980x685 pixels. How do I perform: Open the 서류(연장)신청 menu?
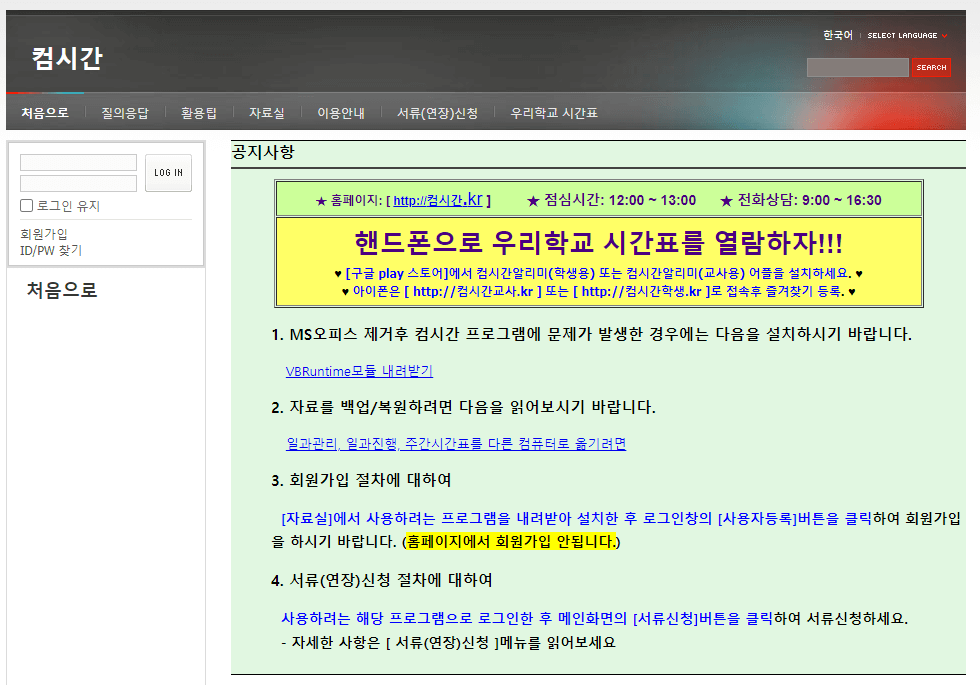(437, 112)
